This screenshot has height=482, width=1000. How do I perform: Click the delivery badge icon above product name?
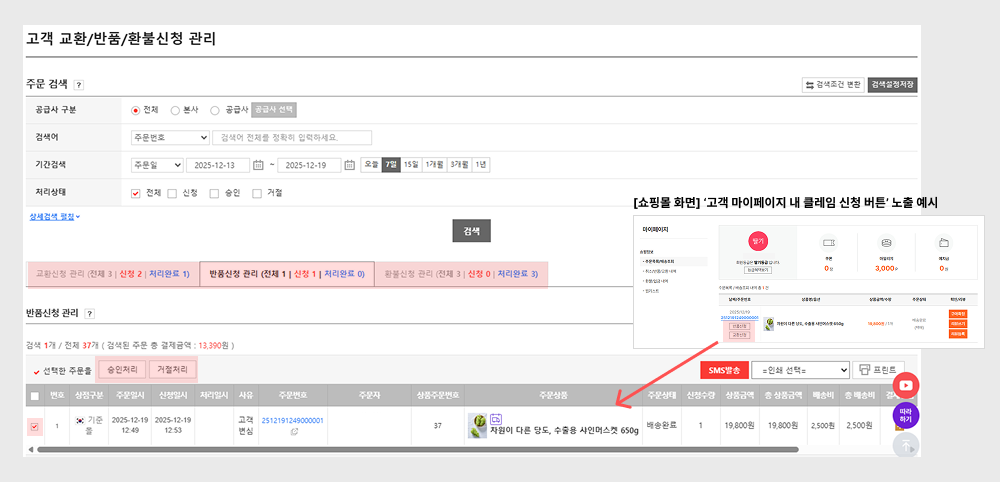tap(496, 419)
